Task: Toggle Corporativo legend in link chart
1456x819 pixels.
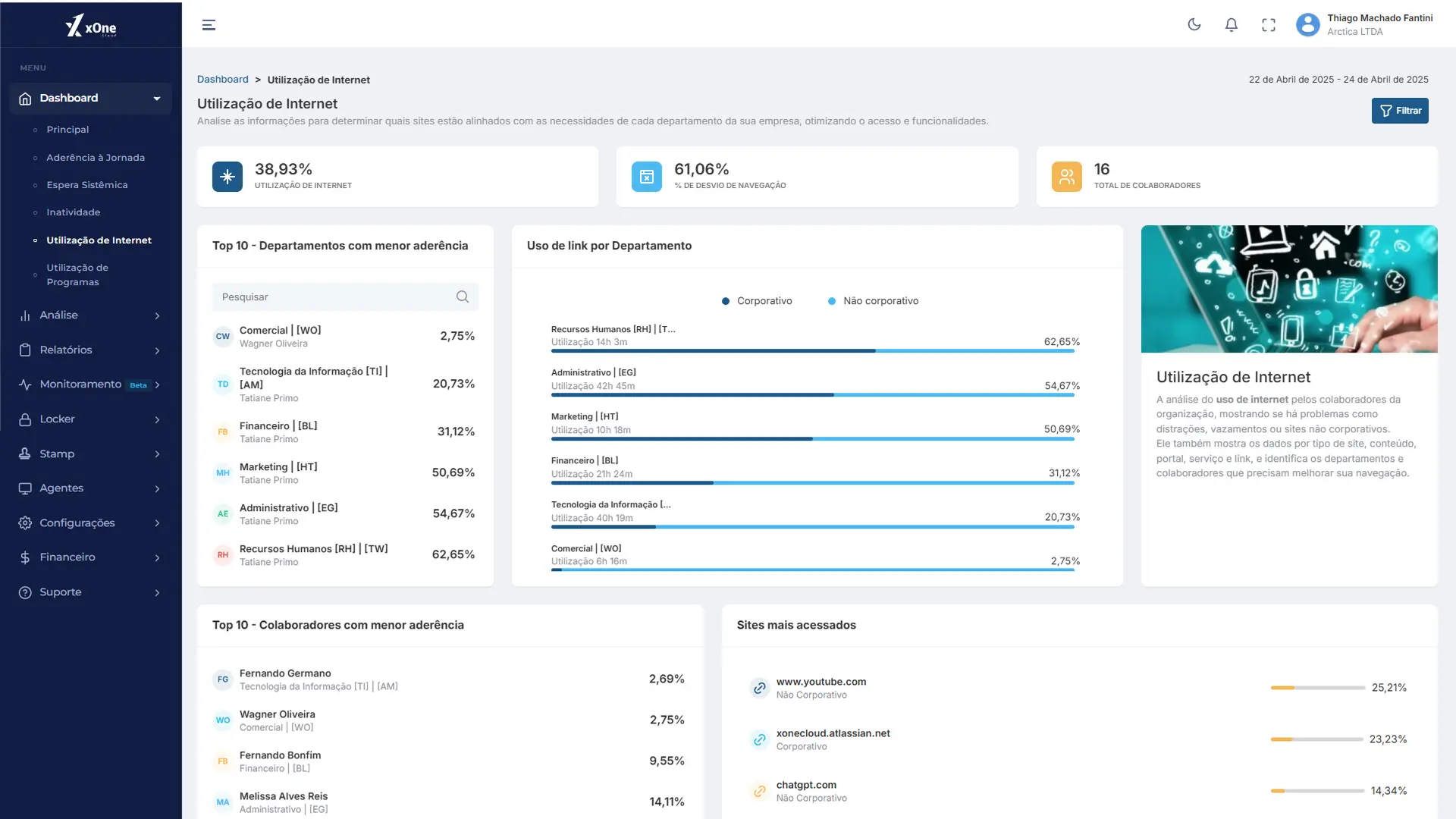Action: [x=757, y=301]
